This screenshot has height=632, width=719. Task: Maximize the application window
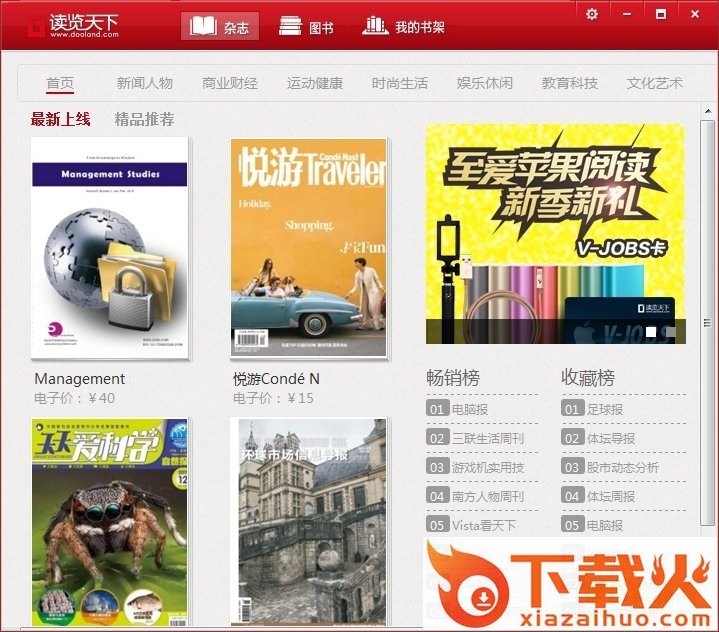click(661, 14)
